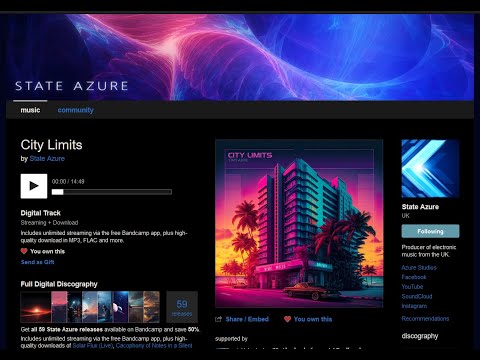
Task: Click the discography heading
Action: click(420, 336)
